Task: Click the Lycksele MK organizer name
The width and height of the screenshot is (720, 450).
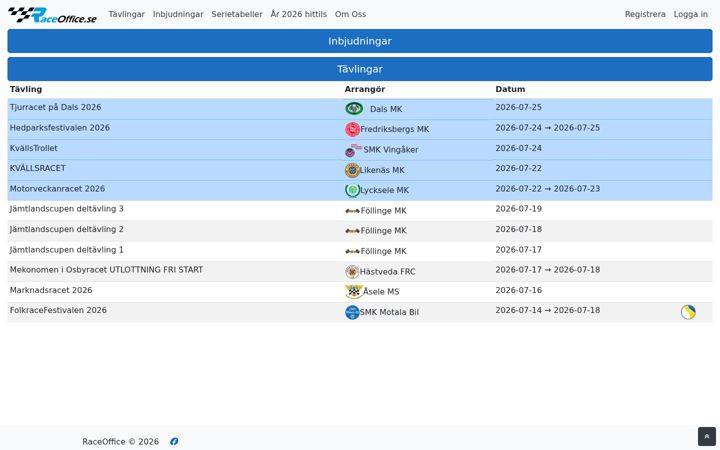Action: [x=384, y=190]
